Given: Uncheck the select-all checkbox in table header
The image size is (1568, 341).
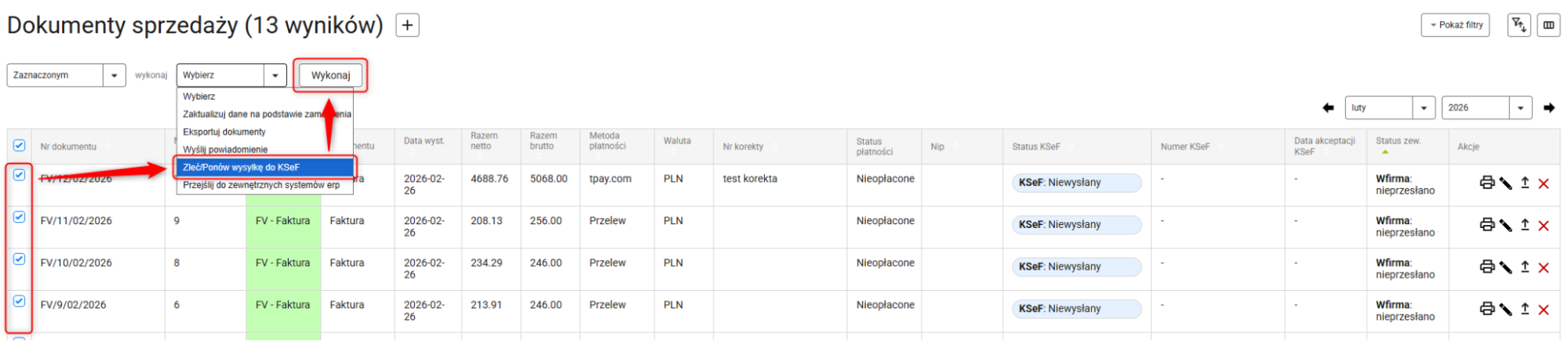Looking at the screenshot, I should [x=20, y=146].
